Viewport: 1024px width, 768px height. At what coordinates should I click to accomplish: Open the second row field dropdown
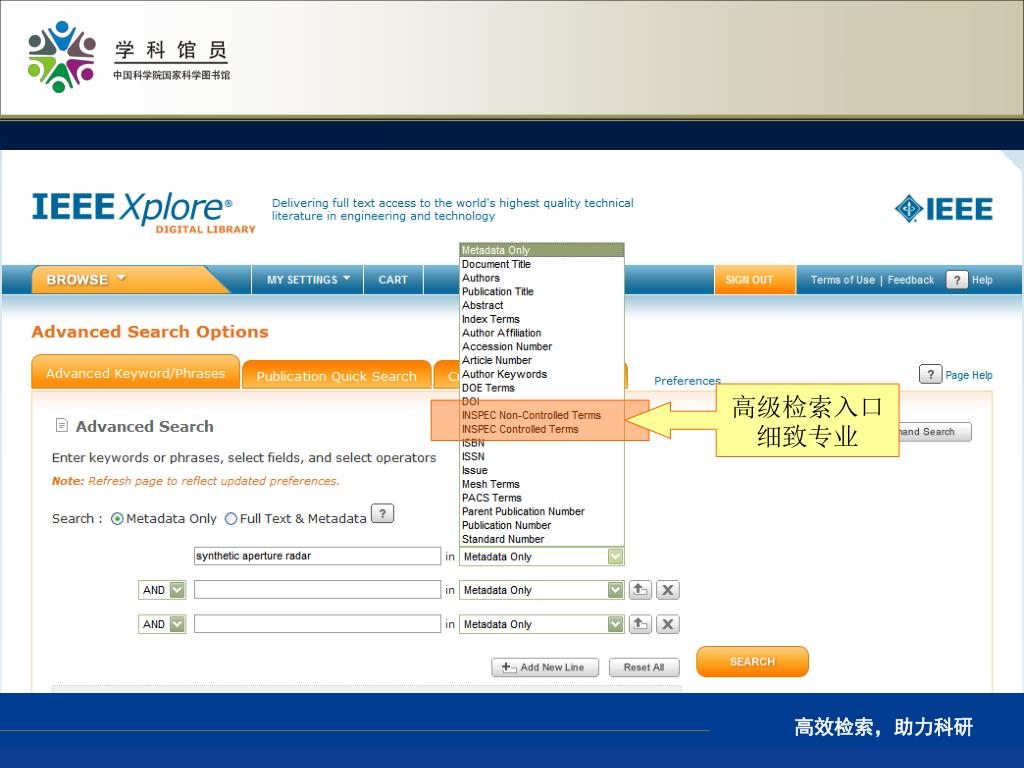click(x=615, y=590)
